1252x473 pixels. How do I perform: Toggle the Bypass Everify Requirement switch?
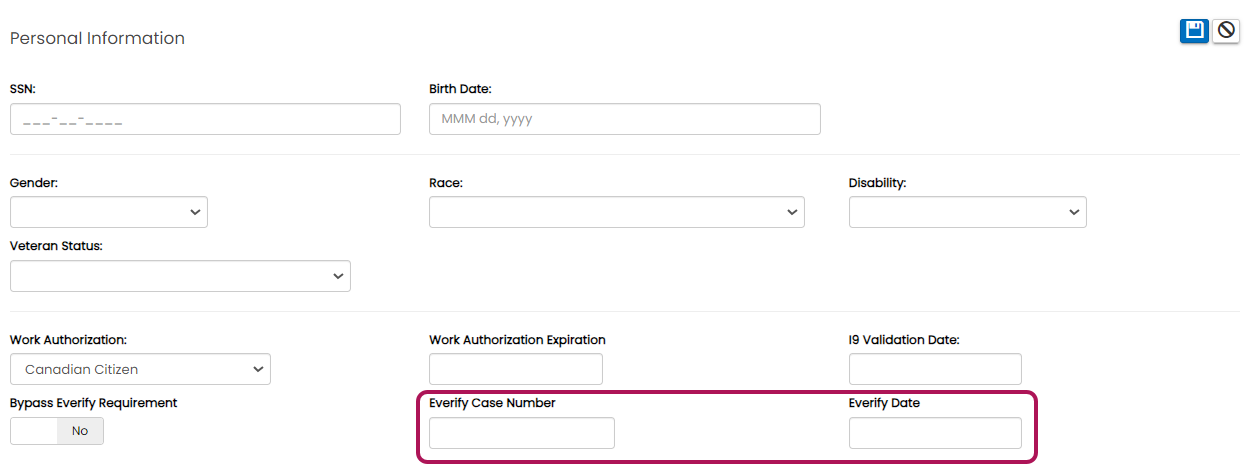coord(57,431)
